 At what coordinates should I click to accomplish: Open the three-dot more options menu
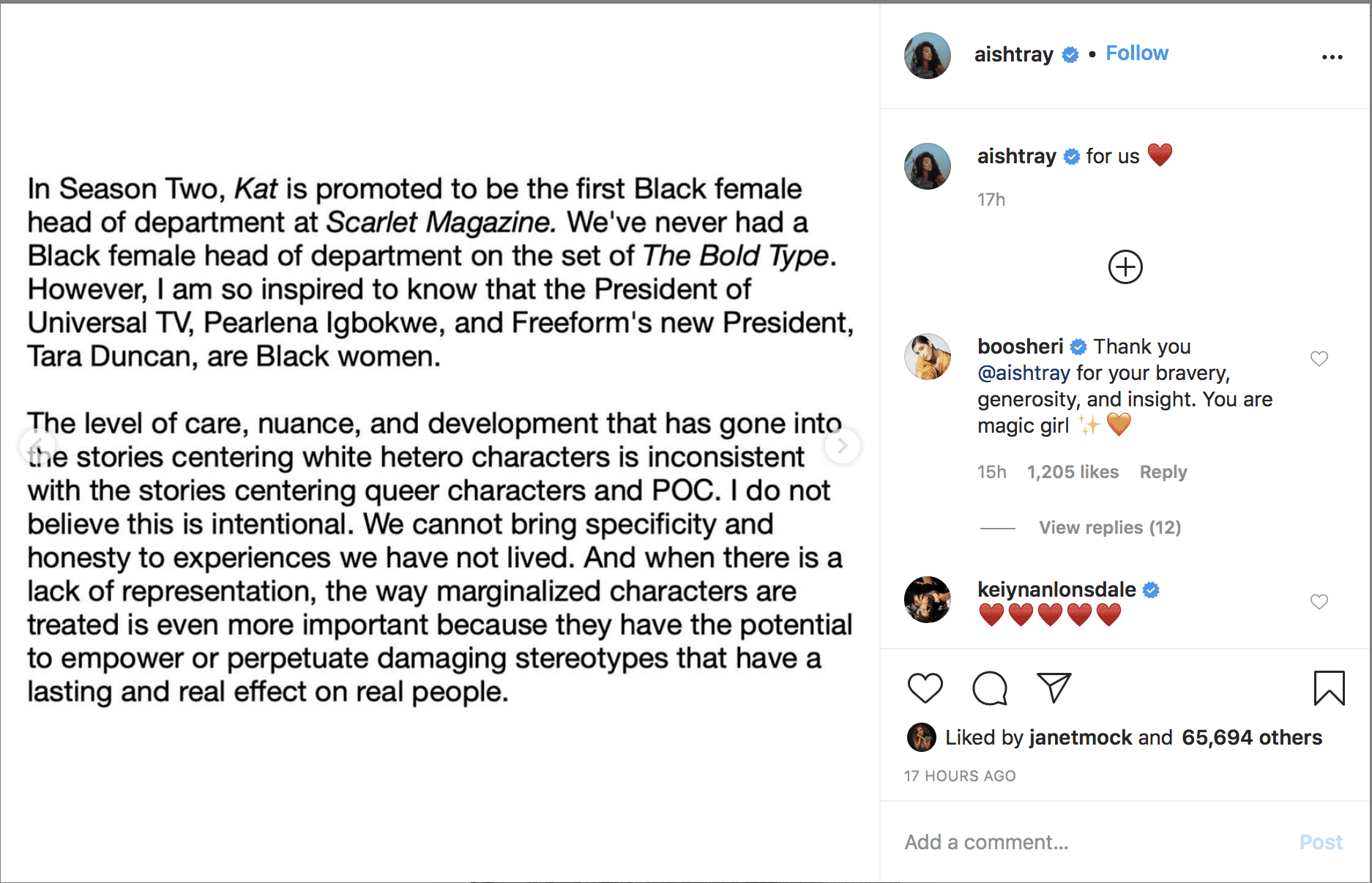click(x=1332, y=56)
